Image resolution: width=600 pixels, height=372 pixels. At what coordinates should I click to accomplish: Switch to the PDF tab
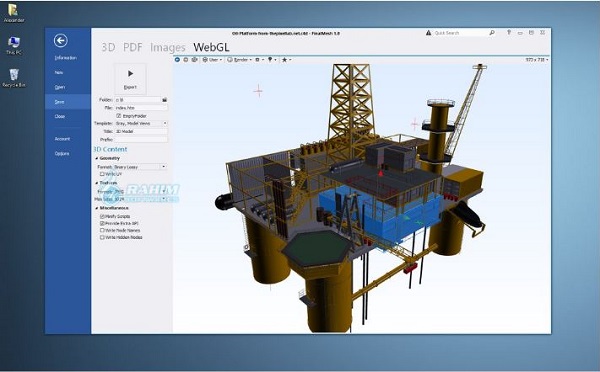(x=132, y=47)
